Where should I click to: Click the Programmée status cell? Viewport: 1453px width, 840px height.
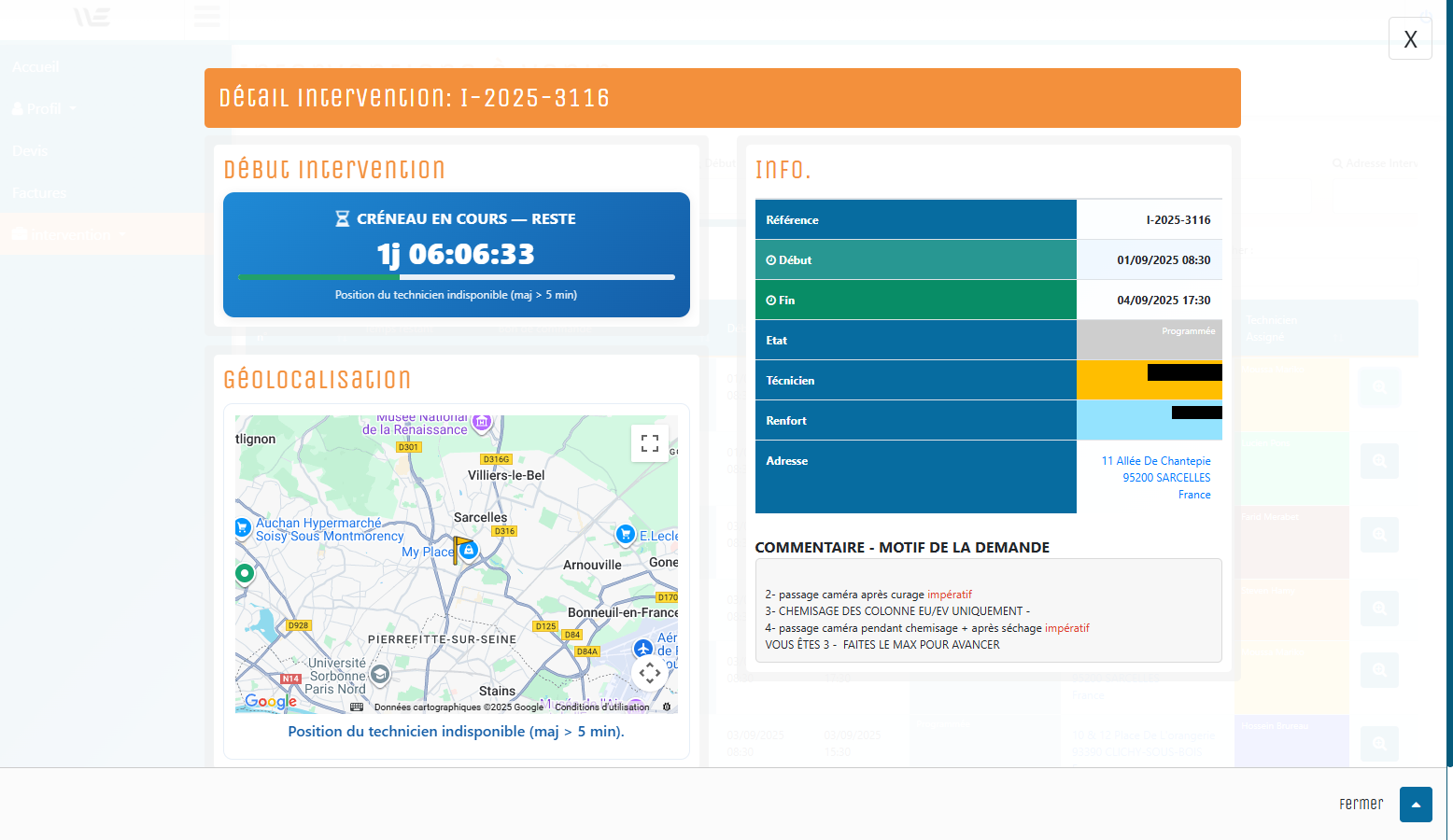(1149, 340)
